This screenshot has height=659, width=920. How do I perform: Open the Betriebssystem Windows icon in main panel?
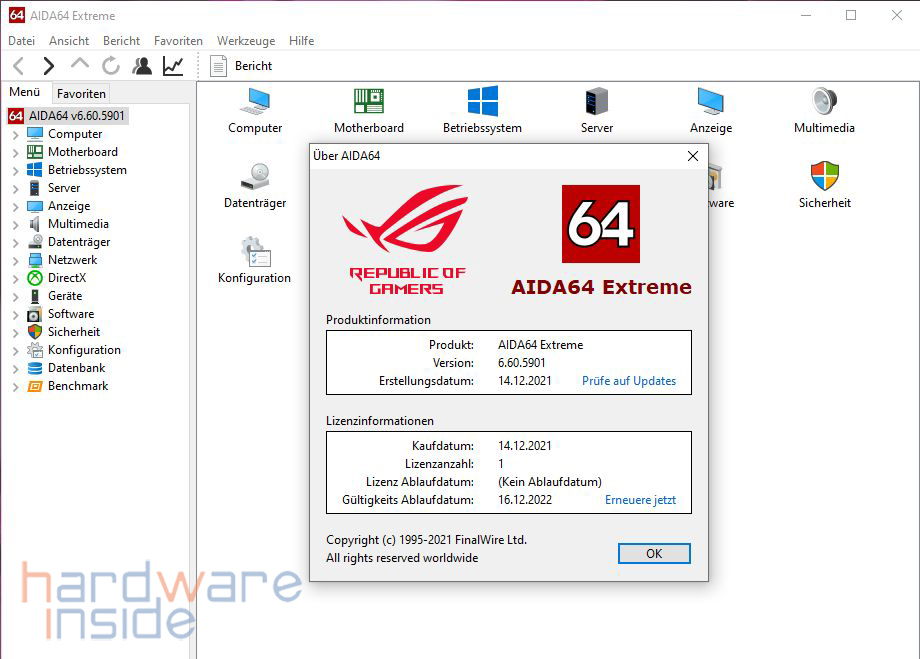(x=482, y=102)
